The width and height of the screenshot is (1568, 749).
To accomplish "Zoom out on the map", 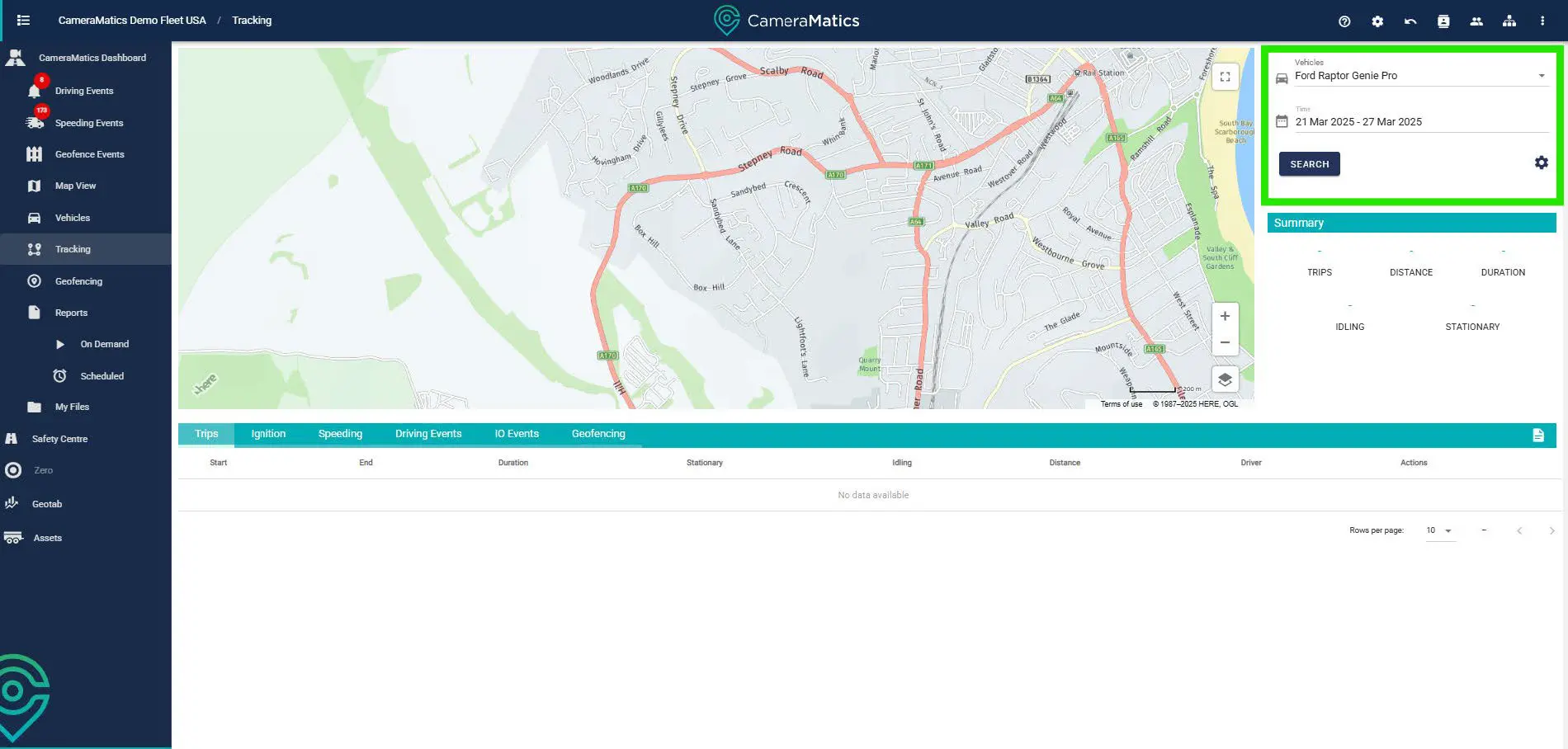I will pos(1225,342).
